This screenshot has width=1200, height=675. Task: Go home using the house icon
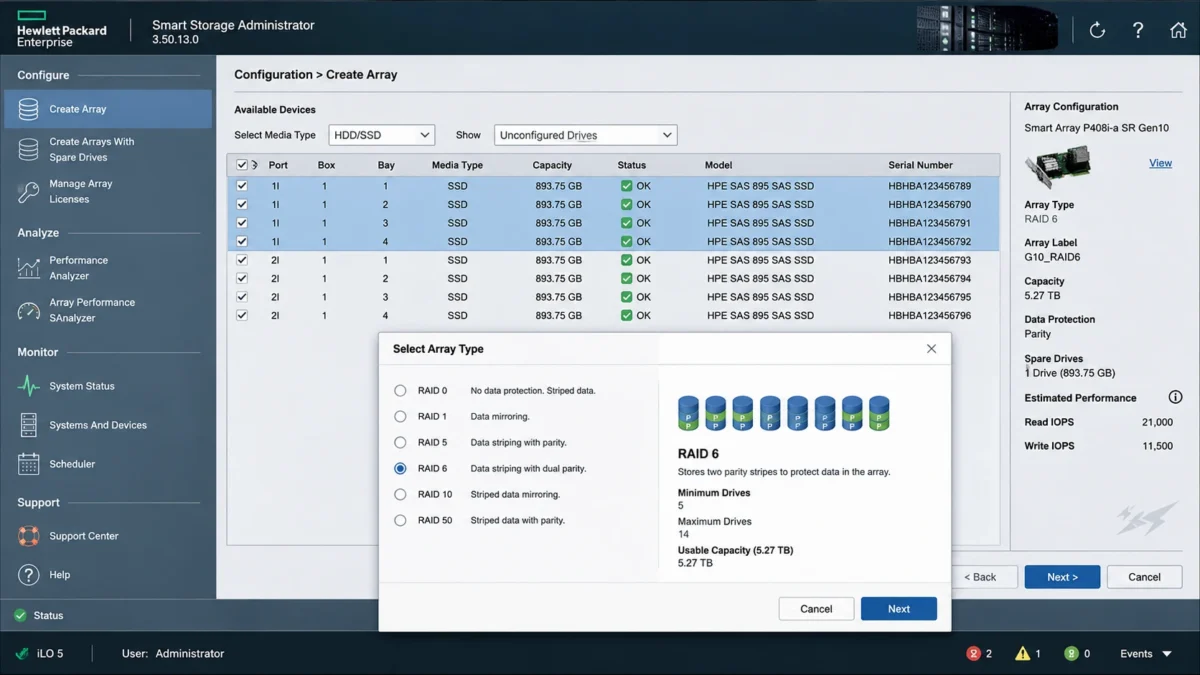[1178, 30]
